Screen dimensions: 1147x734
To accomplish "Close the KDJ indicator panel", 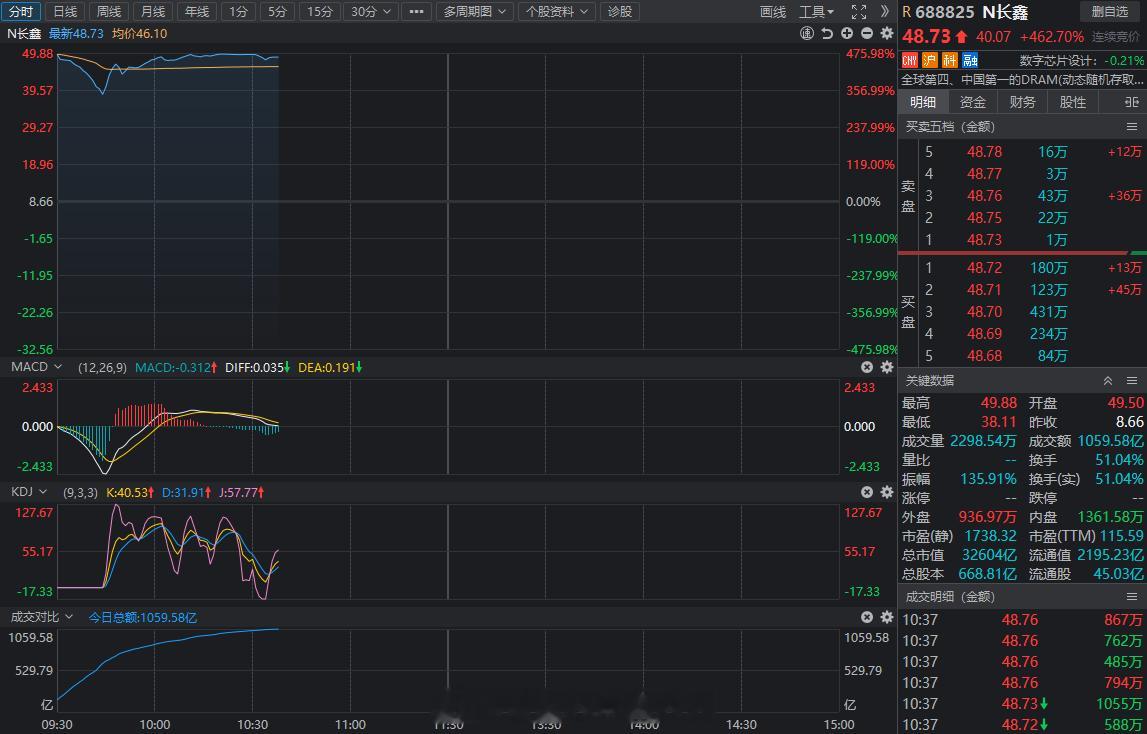I will 867,493.
